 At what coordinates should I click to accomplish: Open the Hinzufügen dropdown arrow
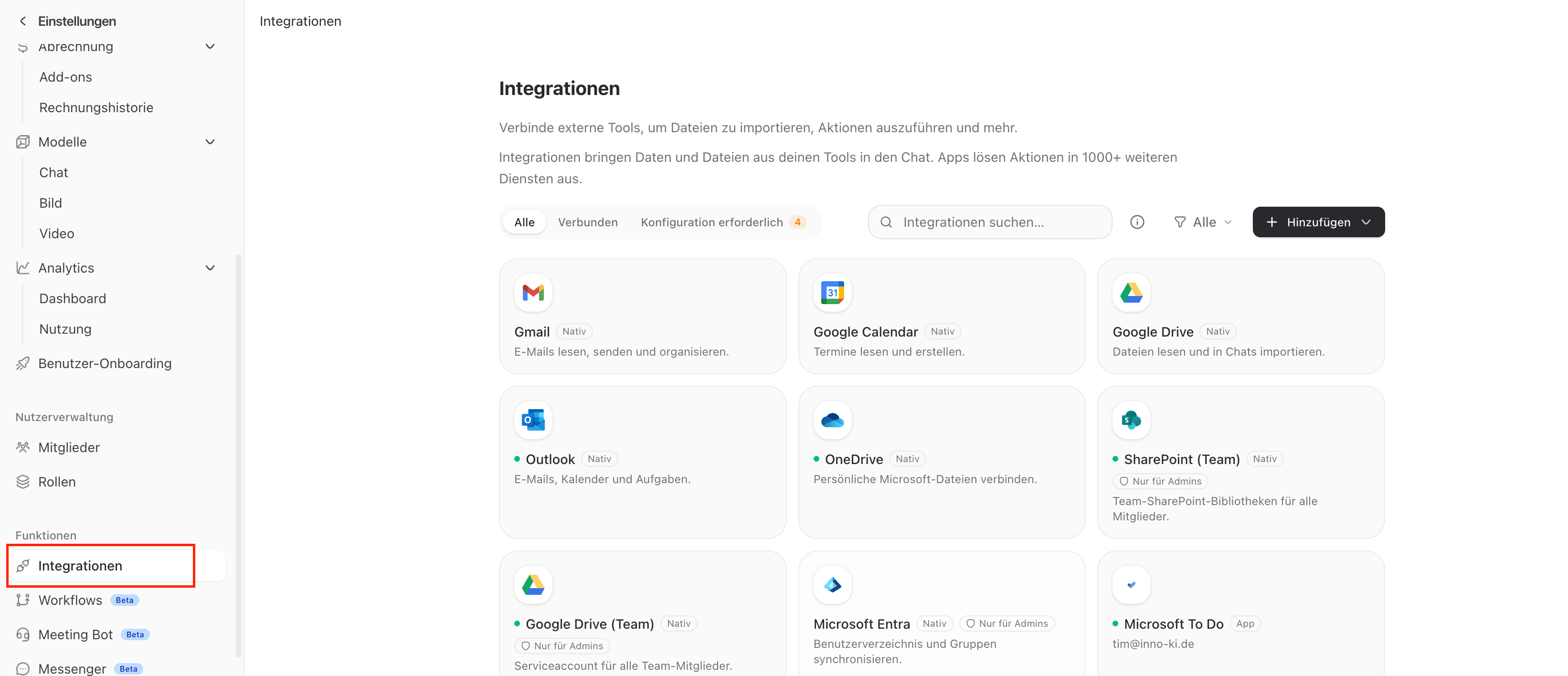1366,222
